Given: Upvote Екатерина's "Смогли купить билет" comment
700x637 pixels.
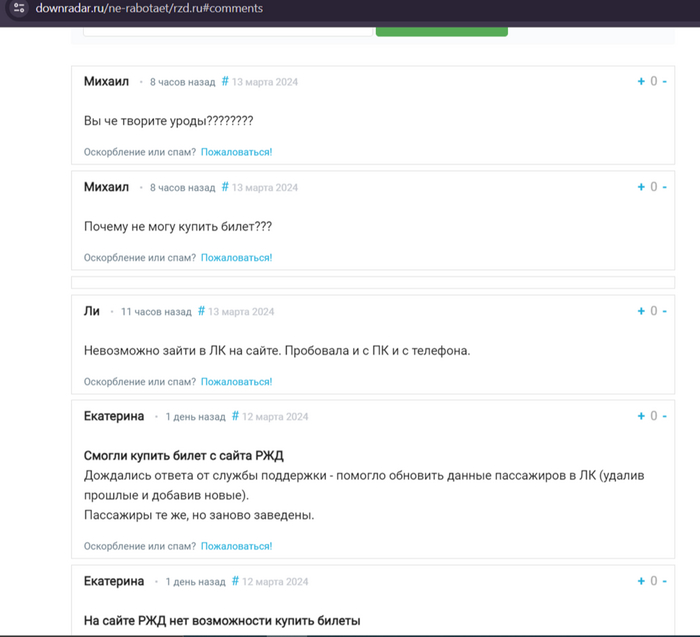Looking at the screenshot, I should [641, 416].
